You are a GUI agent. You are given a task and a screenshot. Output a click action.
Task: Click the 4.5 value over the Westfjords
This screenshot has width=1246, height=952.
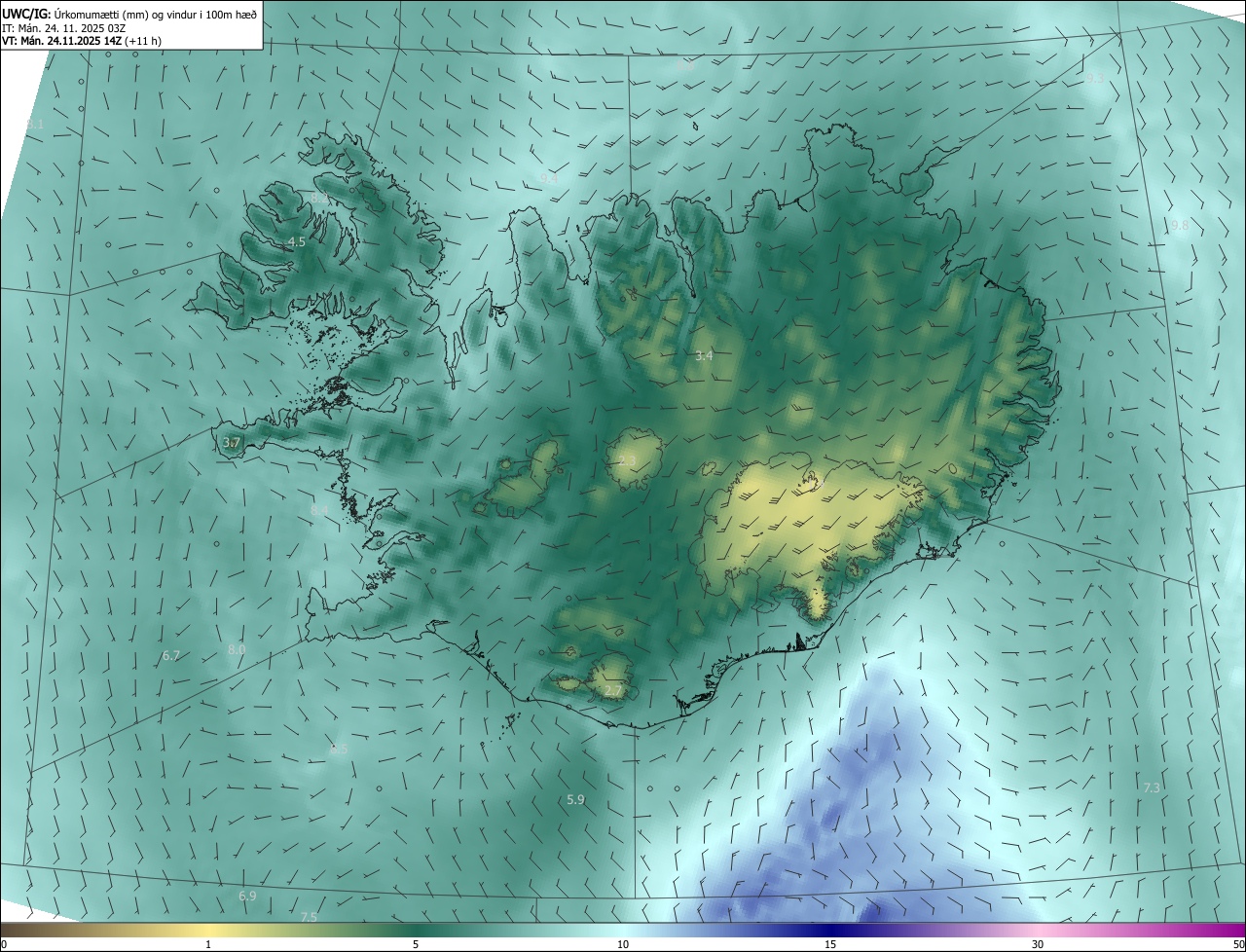pyautogui.click(x=297, y=241)
